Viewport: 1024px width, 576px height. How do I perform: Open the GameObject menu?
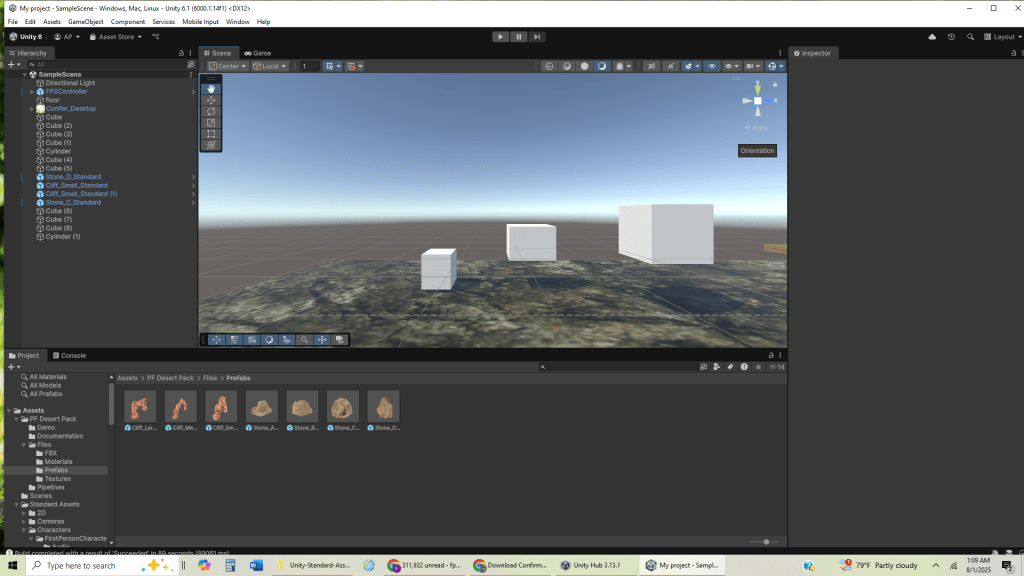(x=86, y=21)
